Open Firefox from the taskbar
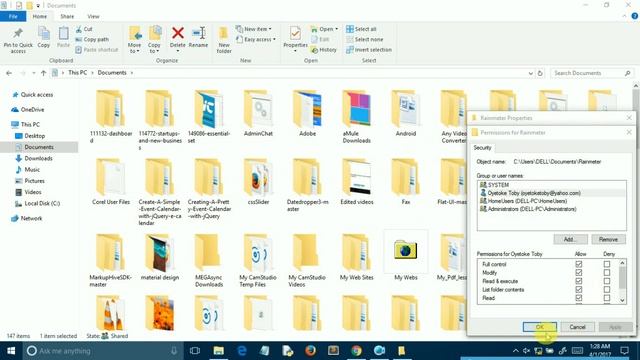The height and width of the screenshot is (360, 640). pos(311,351)
